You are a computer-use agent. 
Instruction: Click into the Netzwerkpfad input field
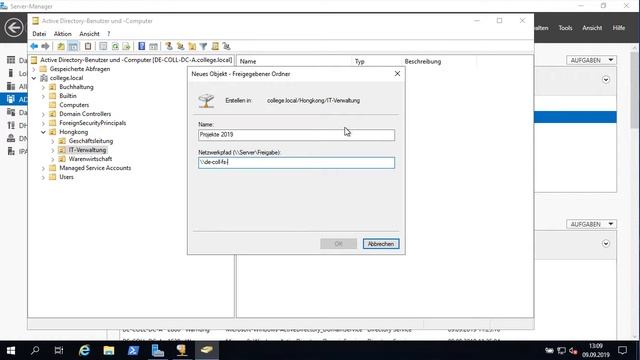pos(296,162)
